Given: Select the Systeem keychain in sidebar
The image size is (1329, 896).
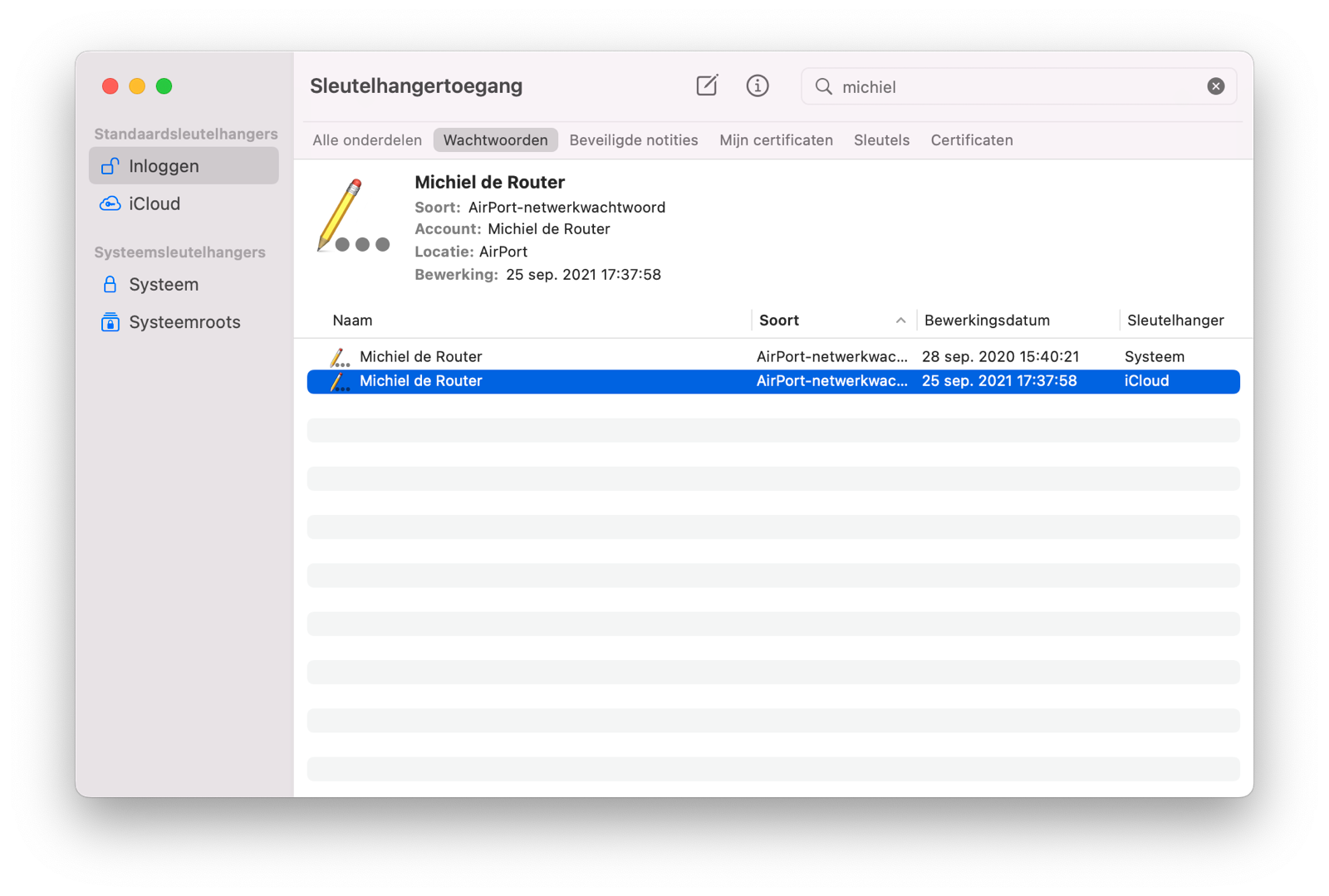Looking at the screenshot, I should pyautogui.click(x=184, y=284).
